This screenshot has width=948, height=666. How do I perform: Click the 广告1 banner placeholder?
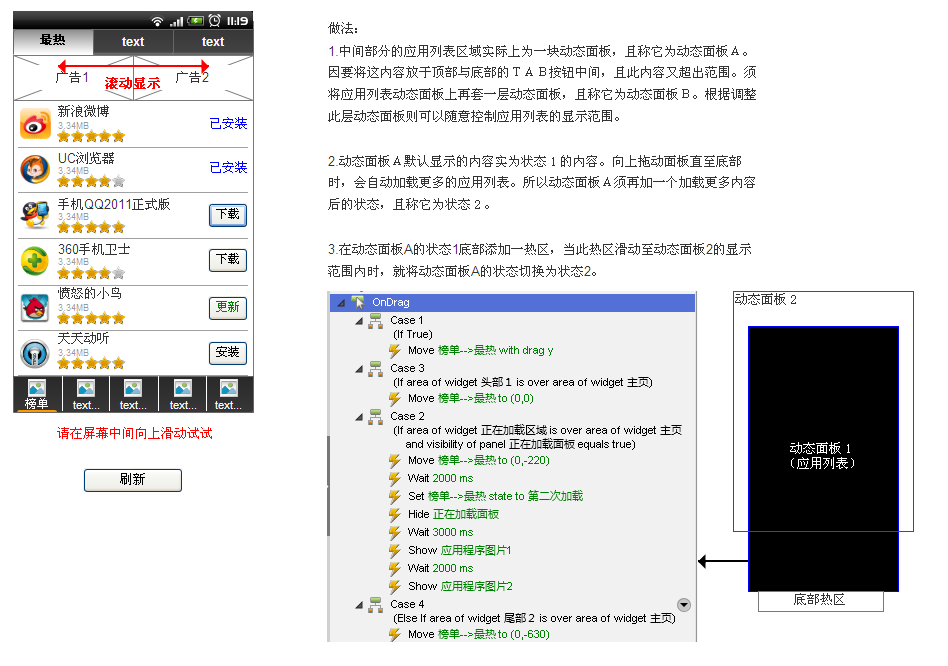click(72, 77)
